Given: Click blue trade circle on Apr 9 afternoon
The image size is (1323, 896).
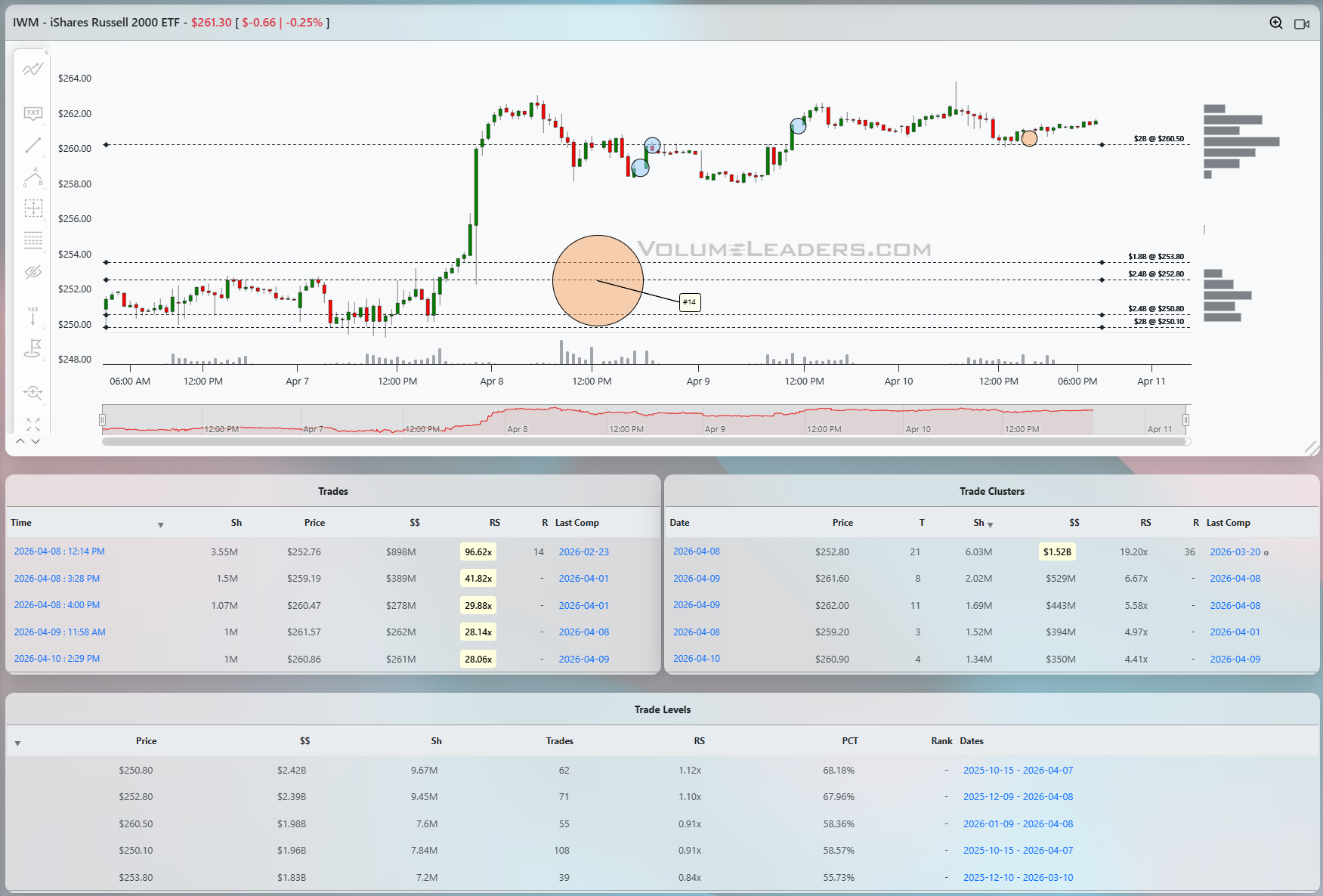Looking at the screenshot, I should point(798,126).
